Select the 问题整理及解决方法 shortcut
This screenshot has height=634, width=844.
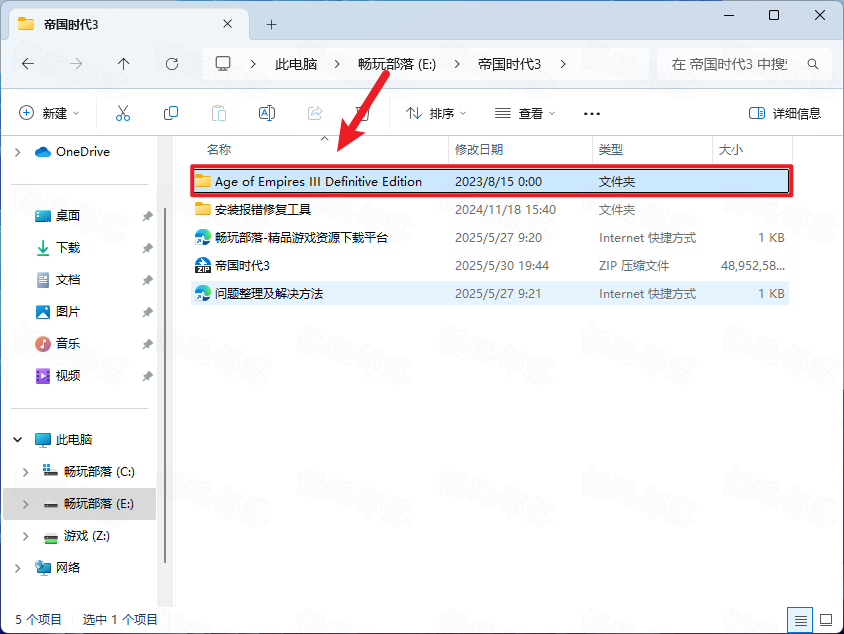(x=490, y=293)
